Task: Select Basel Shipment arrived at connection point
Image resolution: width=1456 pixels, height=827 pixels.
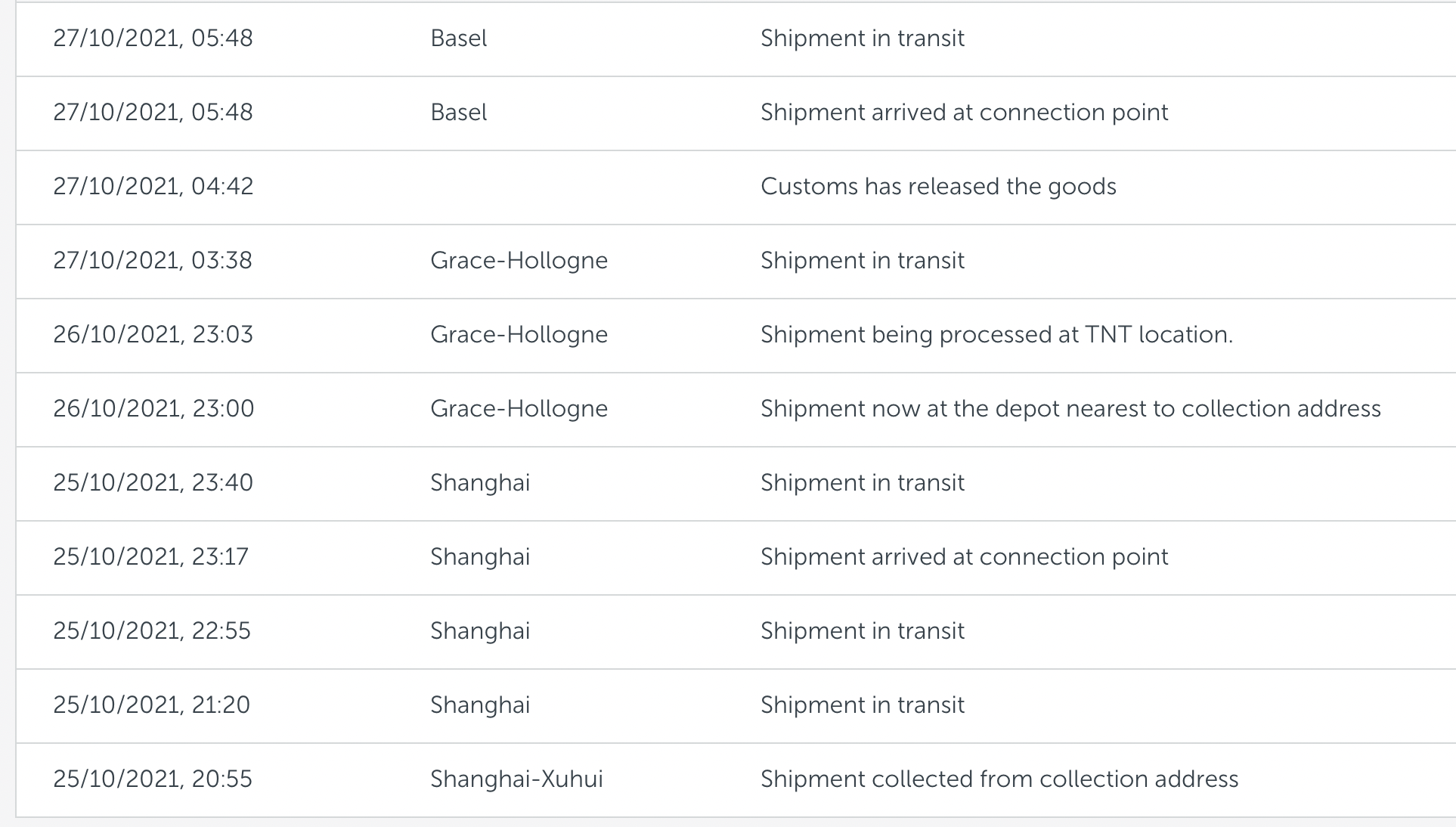Action: tap(964, 112)
